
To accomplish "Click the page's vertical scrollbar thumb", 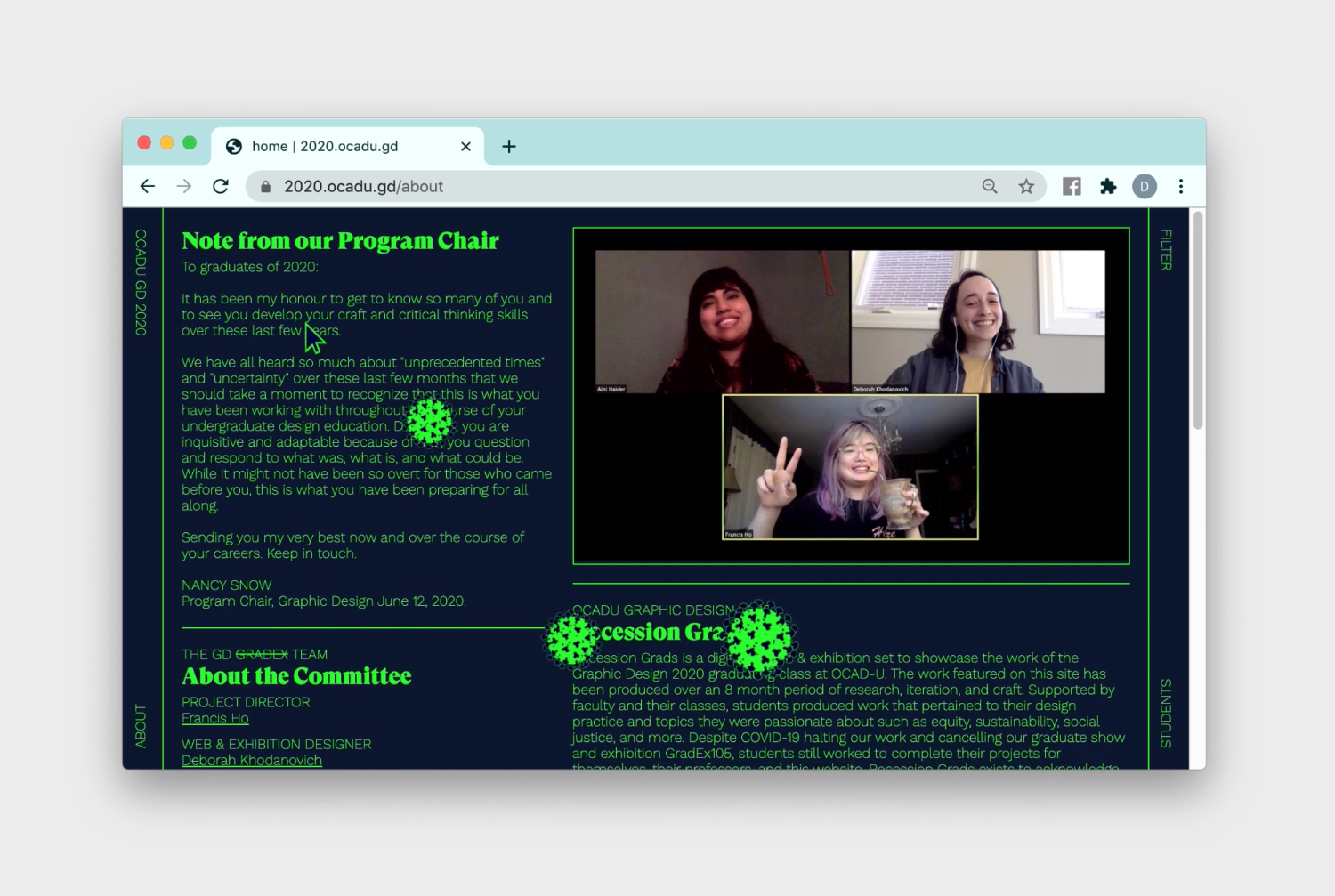I will [x=1199, y=320].
